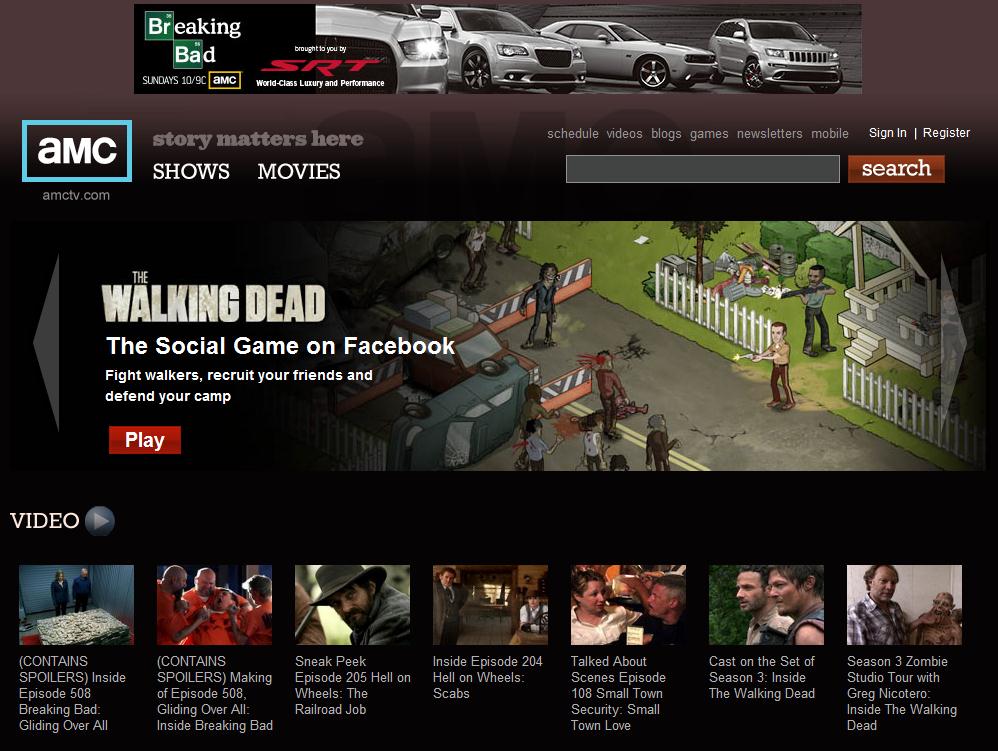Click 'The Social Game on Facebook' headline
Screen dimensions: 998x751
click(x=280, y=346)
